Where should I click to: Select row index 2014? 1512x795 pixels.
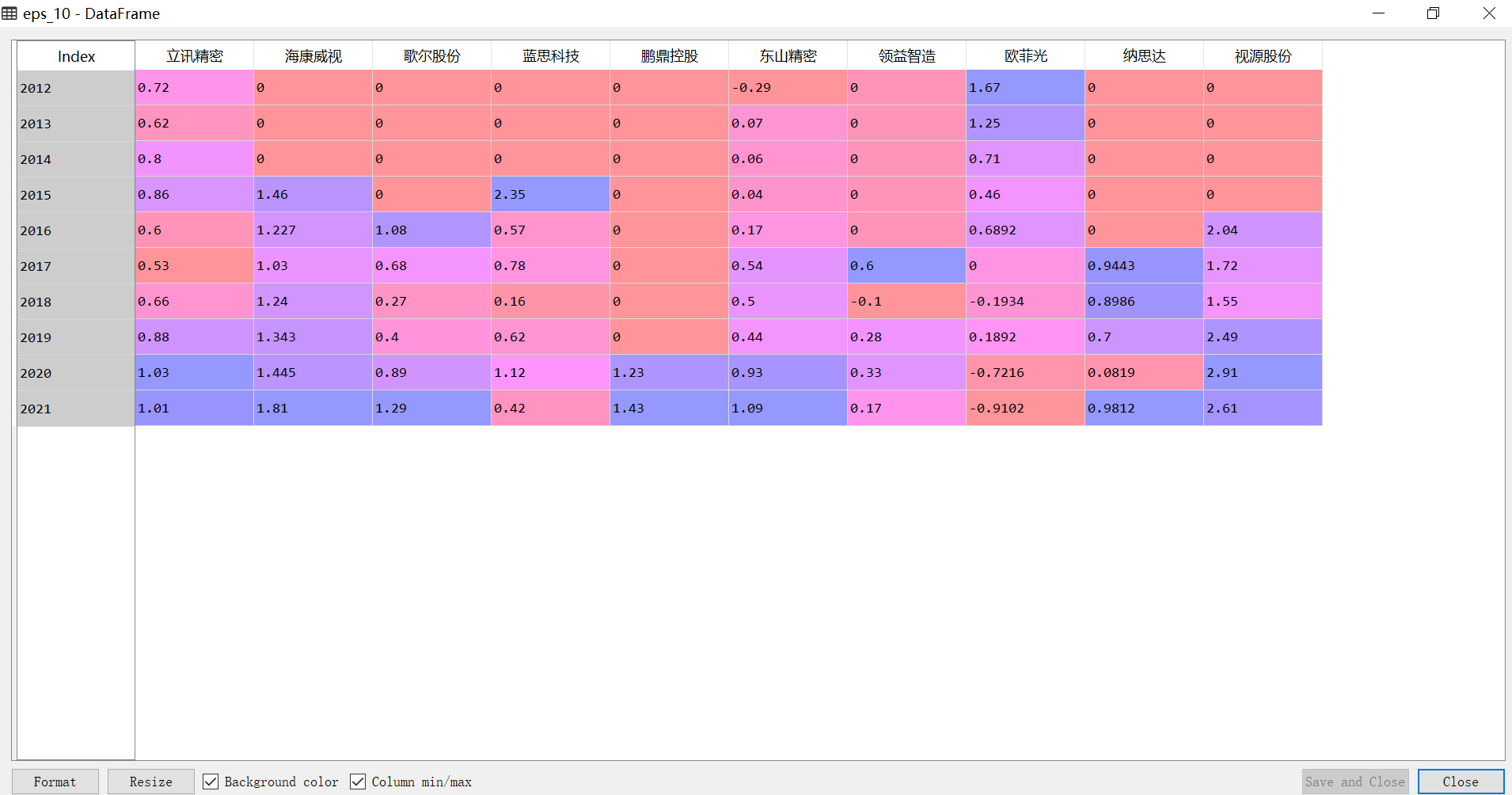76,159
